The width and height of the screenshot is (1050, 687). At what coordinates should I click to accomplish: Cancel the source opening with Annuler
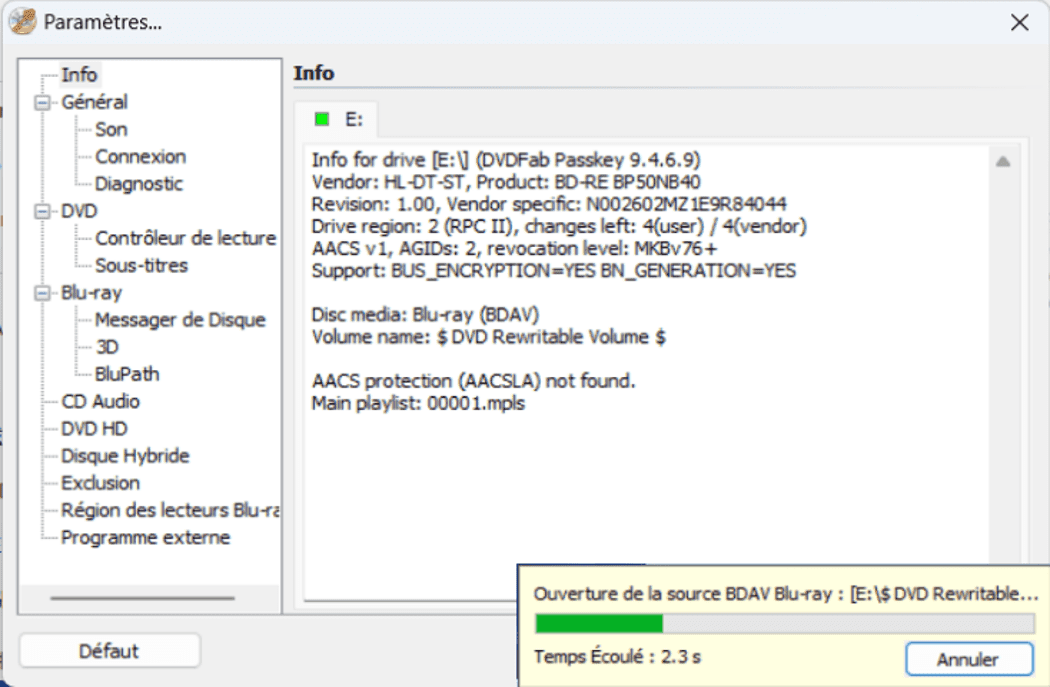[x=968, y=660]
